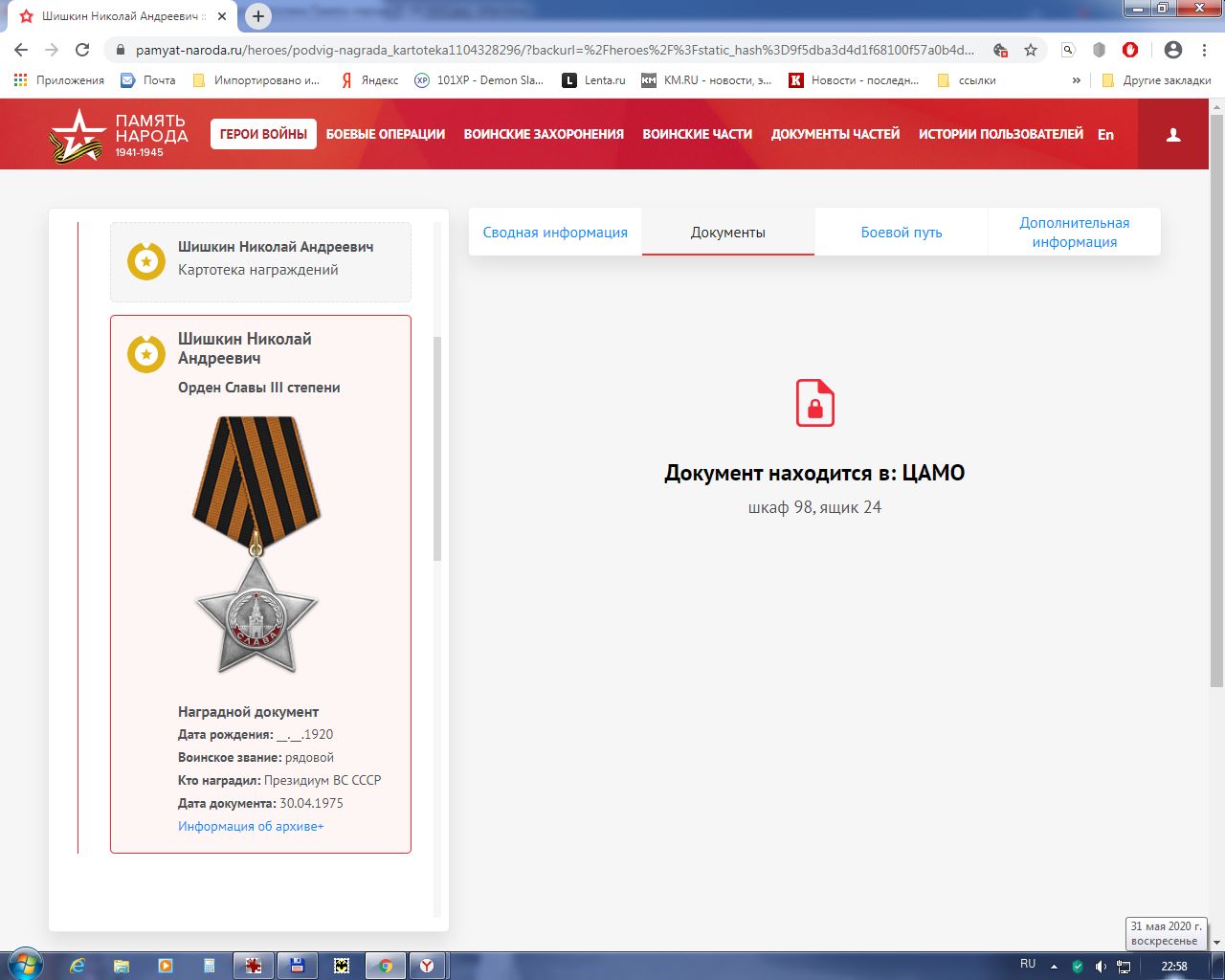The height and width of the screenshot is (980, 1225).
Task: Open the Windows Start menu
Action: coord(24,965)
